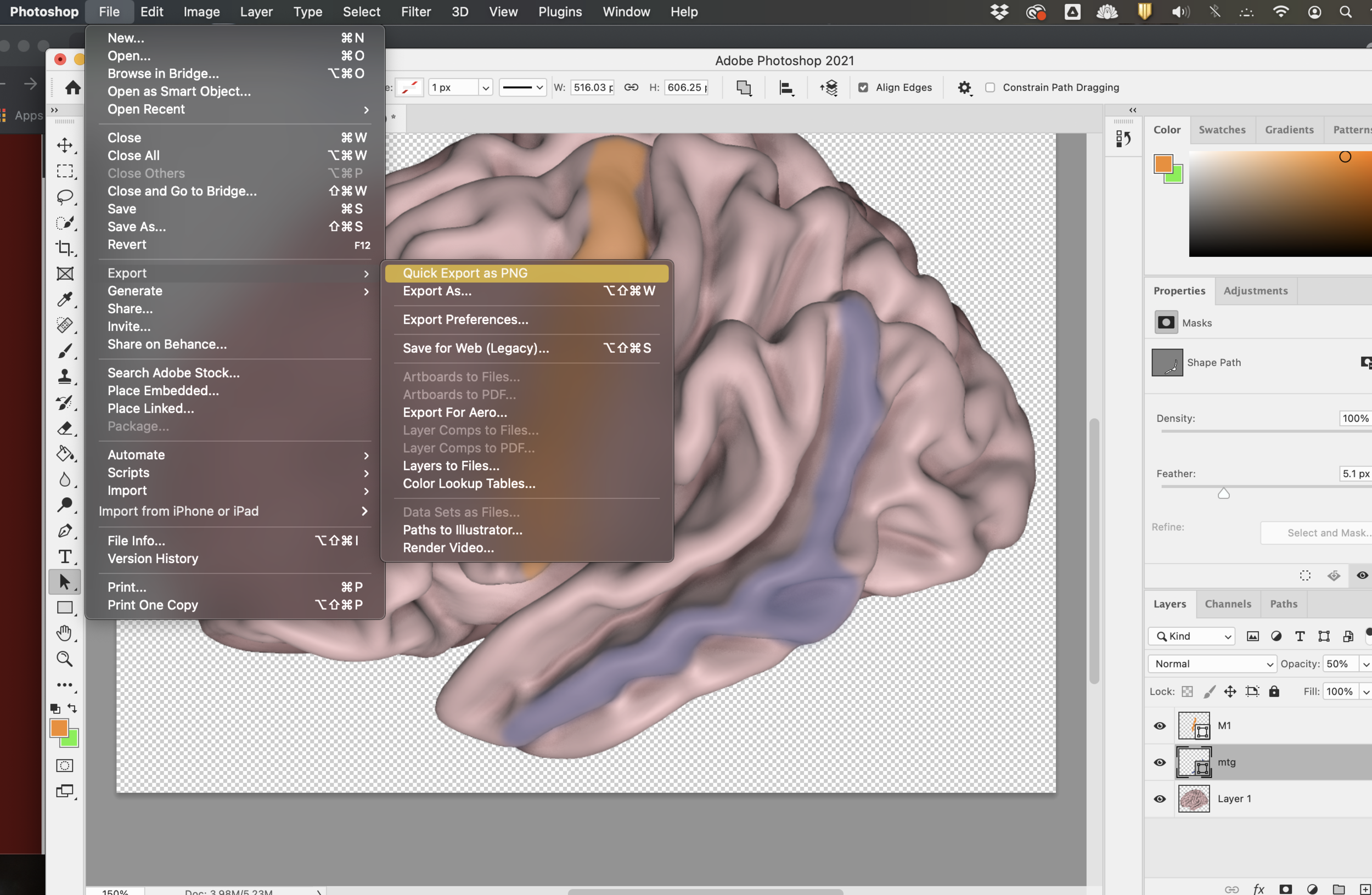Select the Type tool in toolbar
Image resolution: width=1372 pixels, height=895 pixels.
click(64, 556)
